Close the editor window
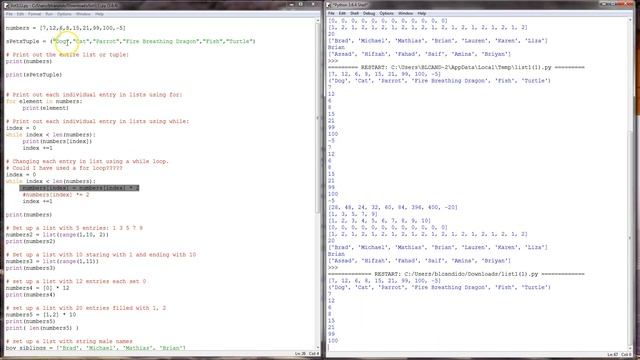Viewport: 640px width, 360px height. pos(313,4)
